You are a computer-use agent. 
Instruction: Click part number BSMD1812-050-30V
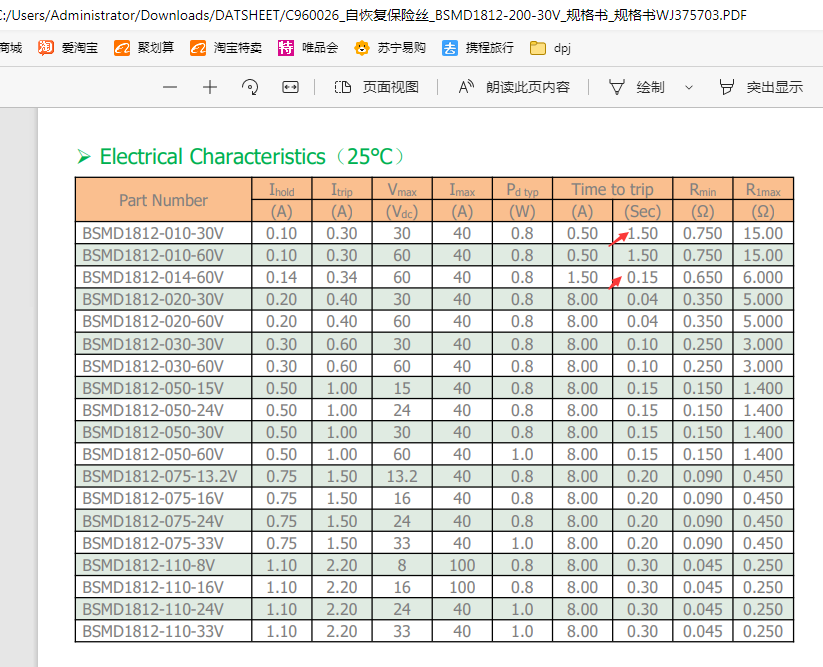(153, 432)
